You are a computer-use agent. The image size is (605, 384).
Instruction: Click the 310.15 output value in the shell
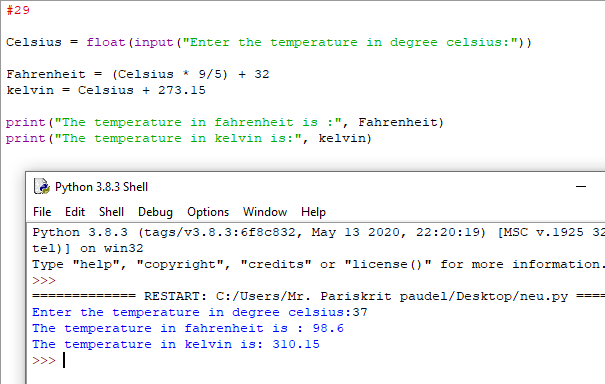click(296, 344)
